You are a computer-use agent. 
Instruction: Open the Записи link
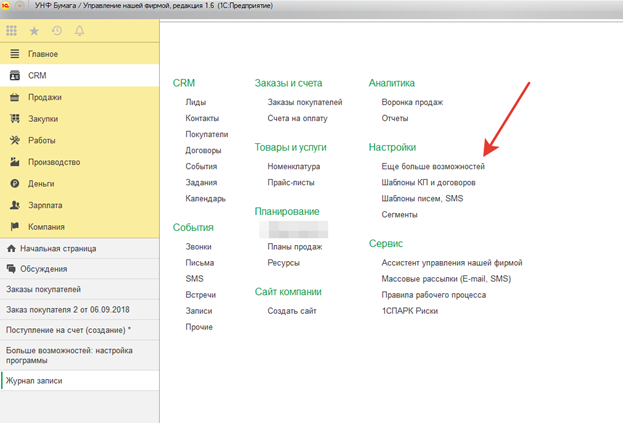click(x=199, y=311)
